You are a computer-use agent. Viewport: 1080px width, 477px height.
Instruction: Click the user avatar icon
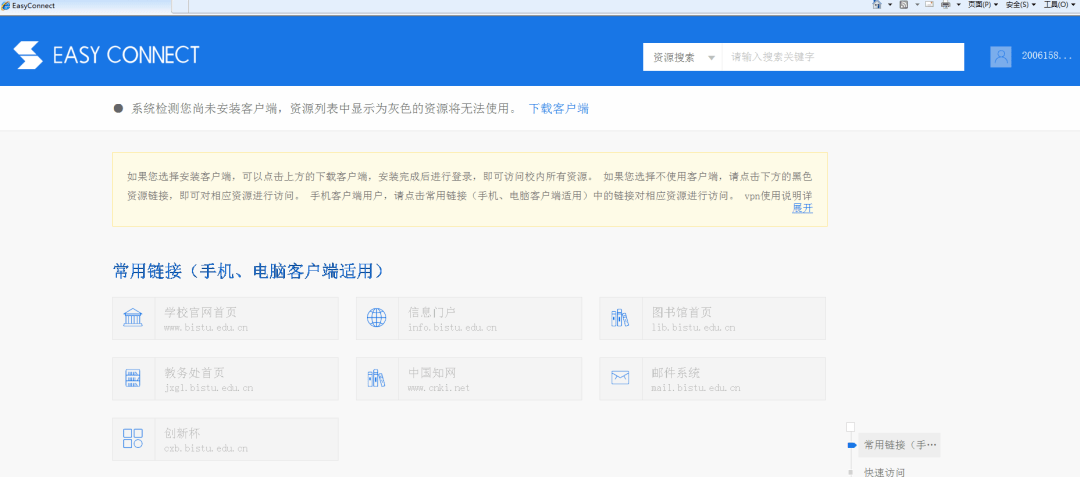(1001, 57)
